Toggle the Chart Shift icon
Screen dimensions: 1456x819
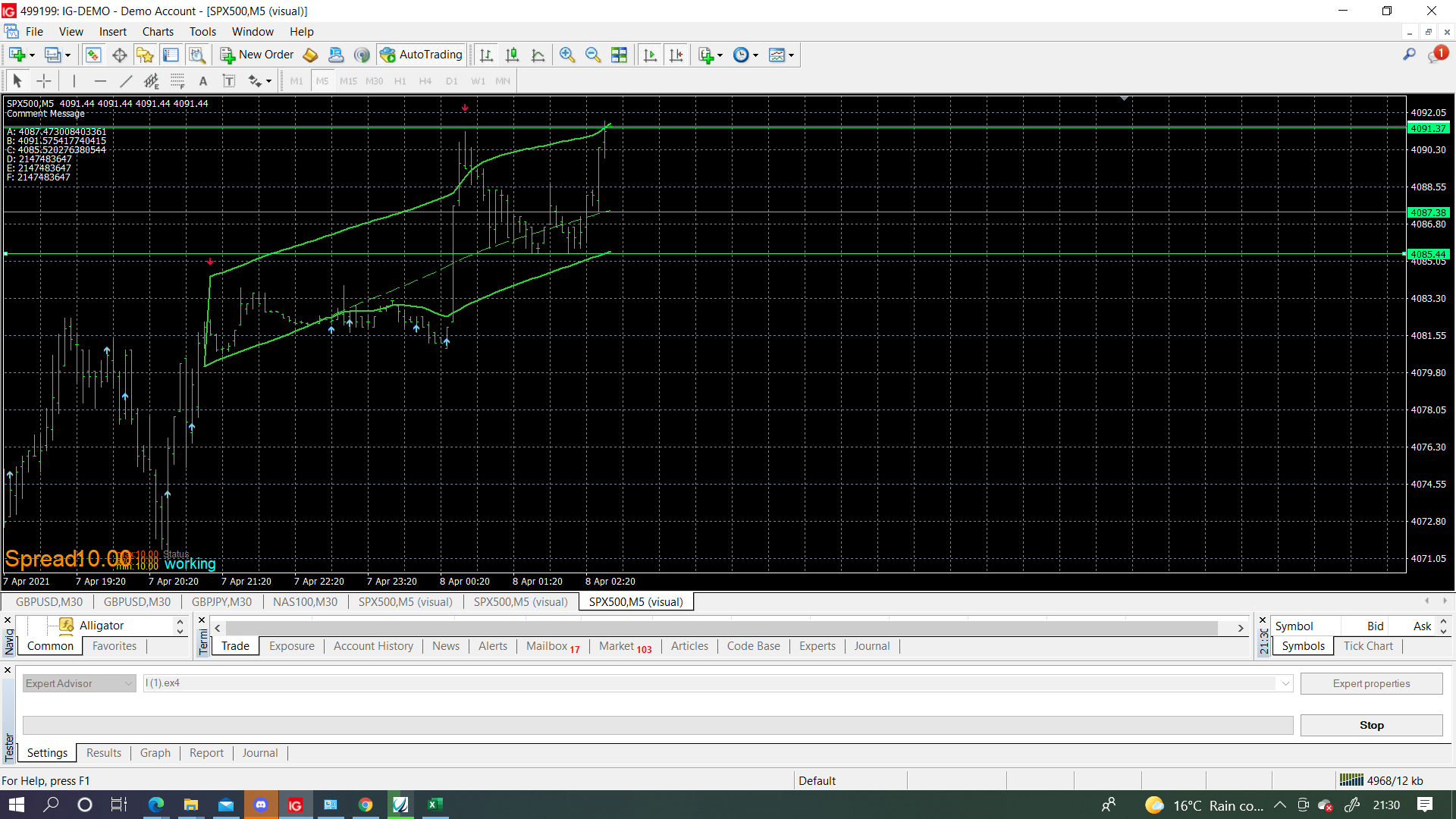coord(676,55)
